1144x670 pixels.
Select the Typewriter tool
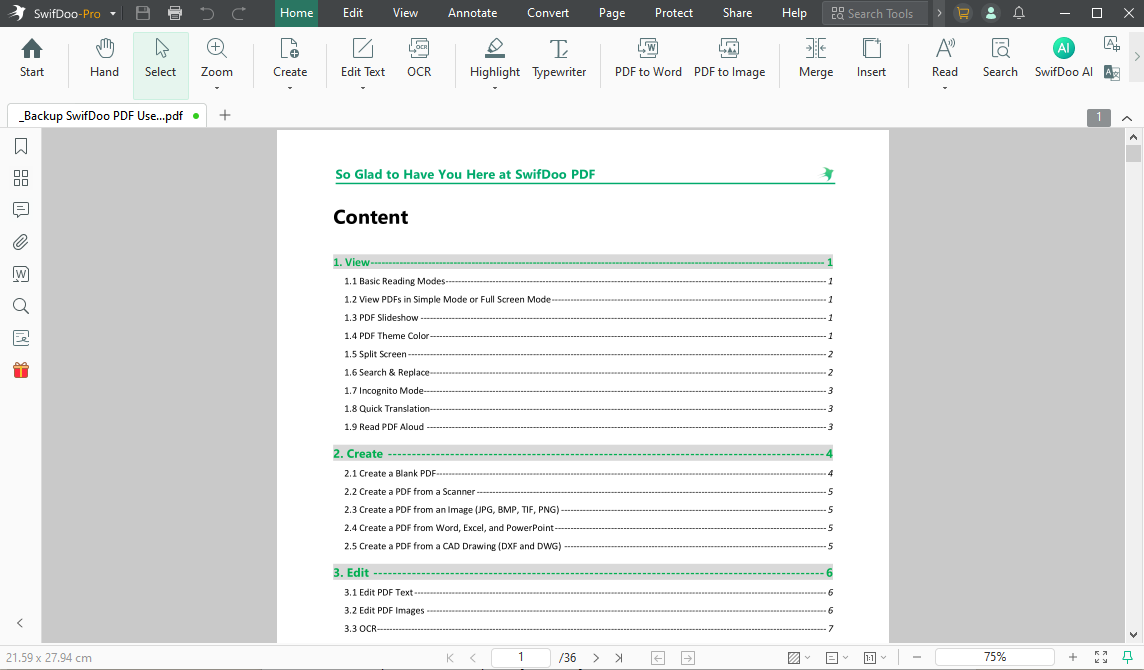pos(559,57)
